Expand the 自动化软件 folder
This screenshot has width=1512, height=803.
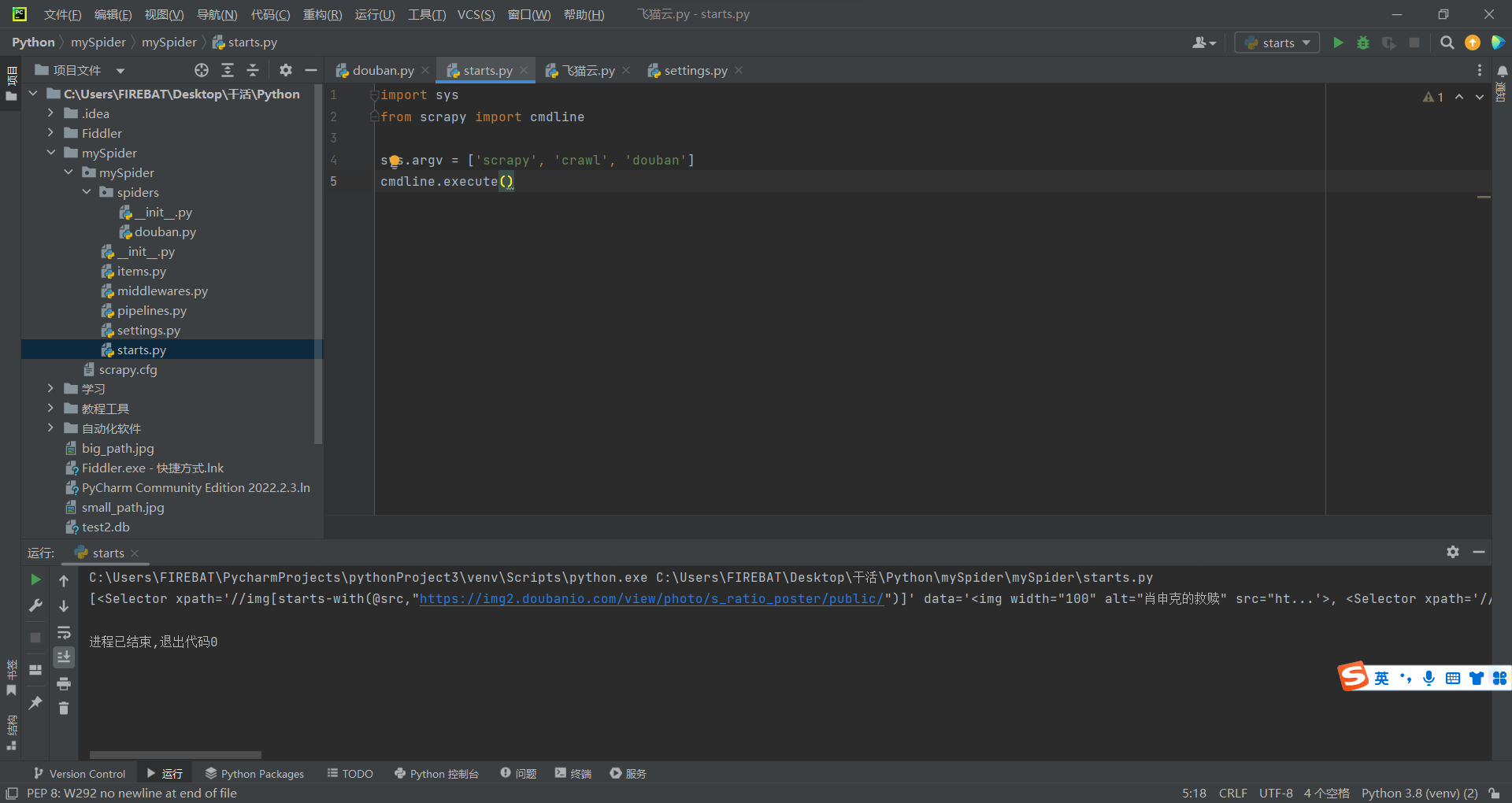50,428
